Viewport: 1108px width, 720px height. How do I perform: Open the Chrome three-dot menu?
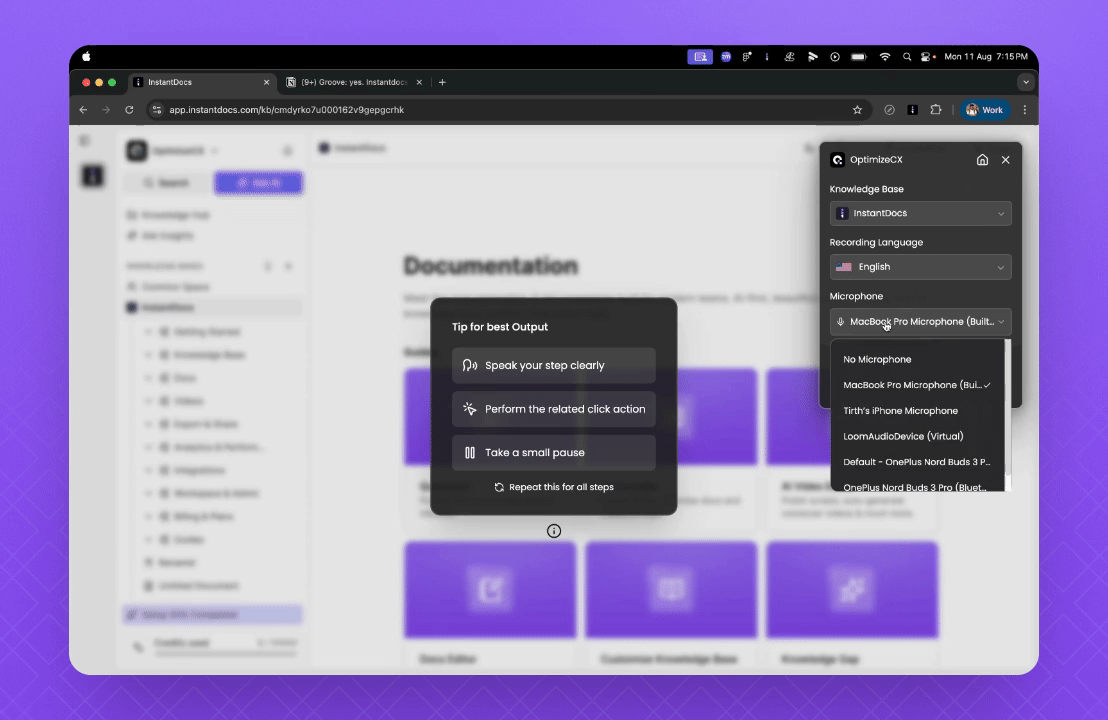(1025, 110)
